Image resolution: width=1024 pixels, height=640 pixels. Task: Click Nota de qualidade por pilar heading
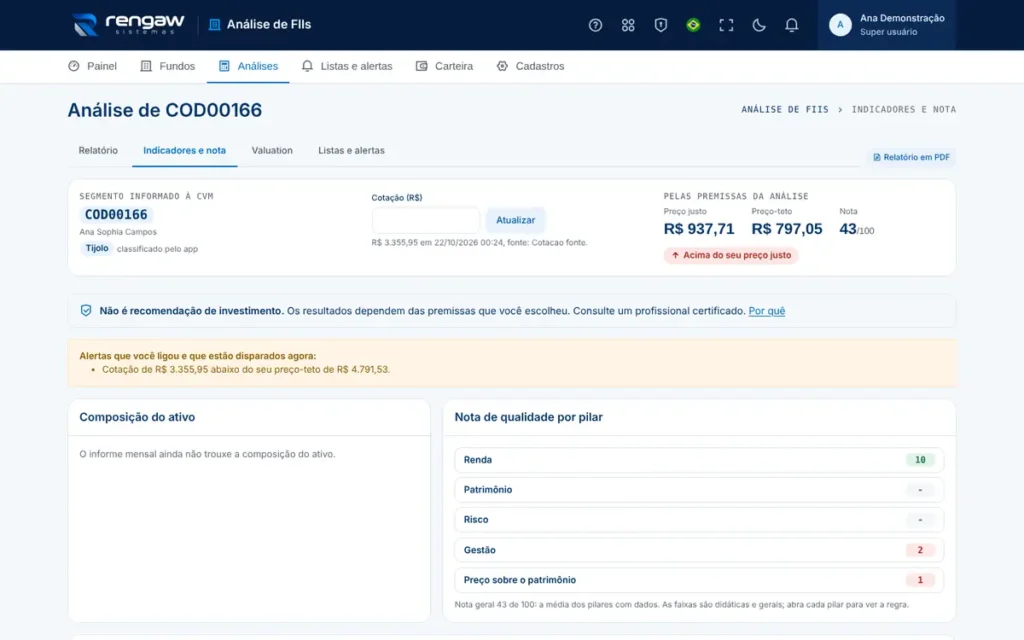(x=528, y=417)
